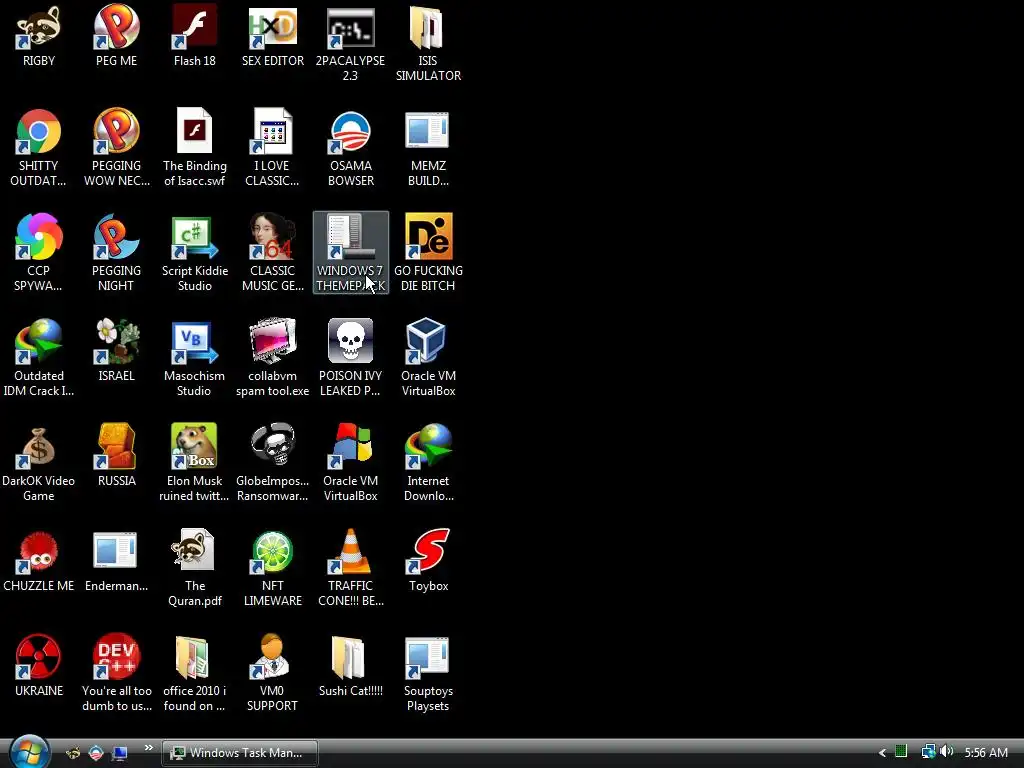Open the network tray icon
The image size is (1024, 768).
pos(928,752)
